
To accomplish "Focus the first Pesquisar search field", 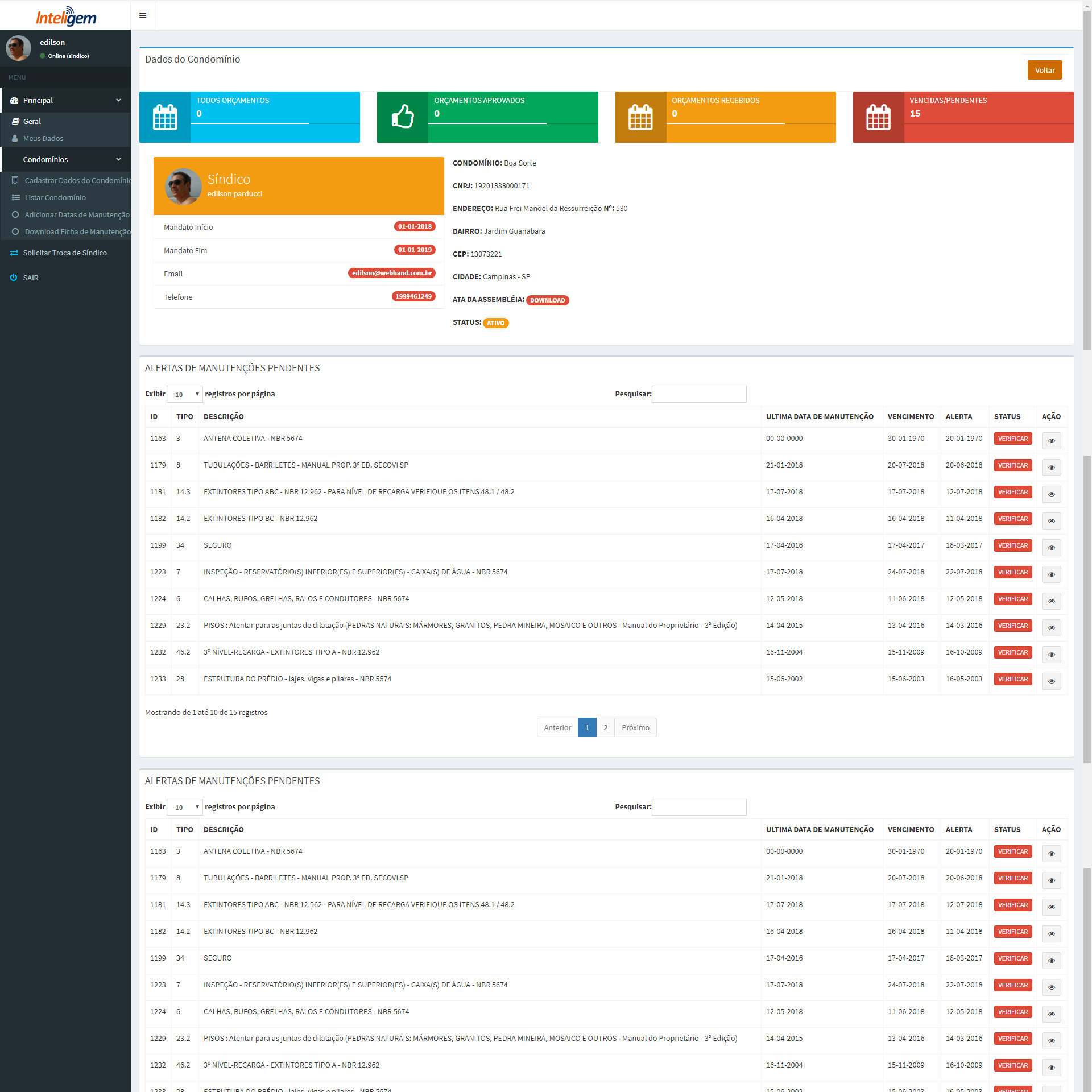I will [x=698, y=394].
